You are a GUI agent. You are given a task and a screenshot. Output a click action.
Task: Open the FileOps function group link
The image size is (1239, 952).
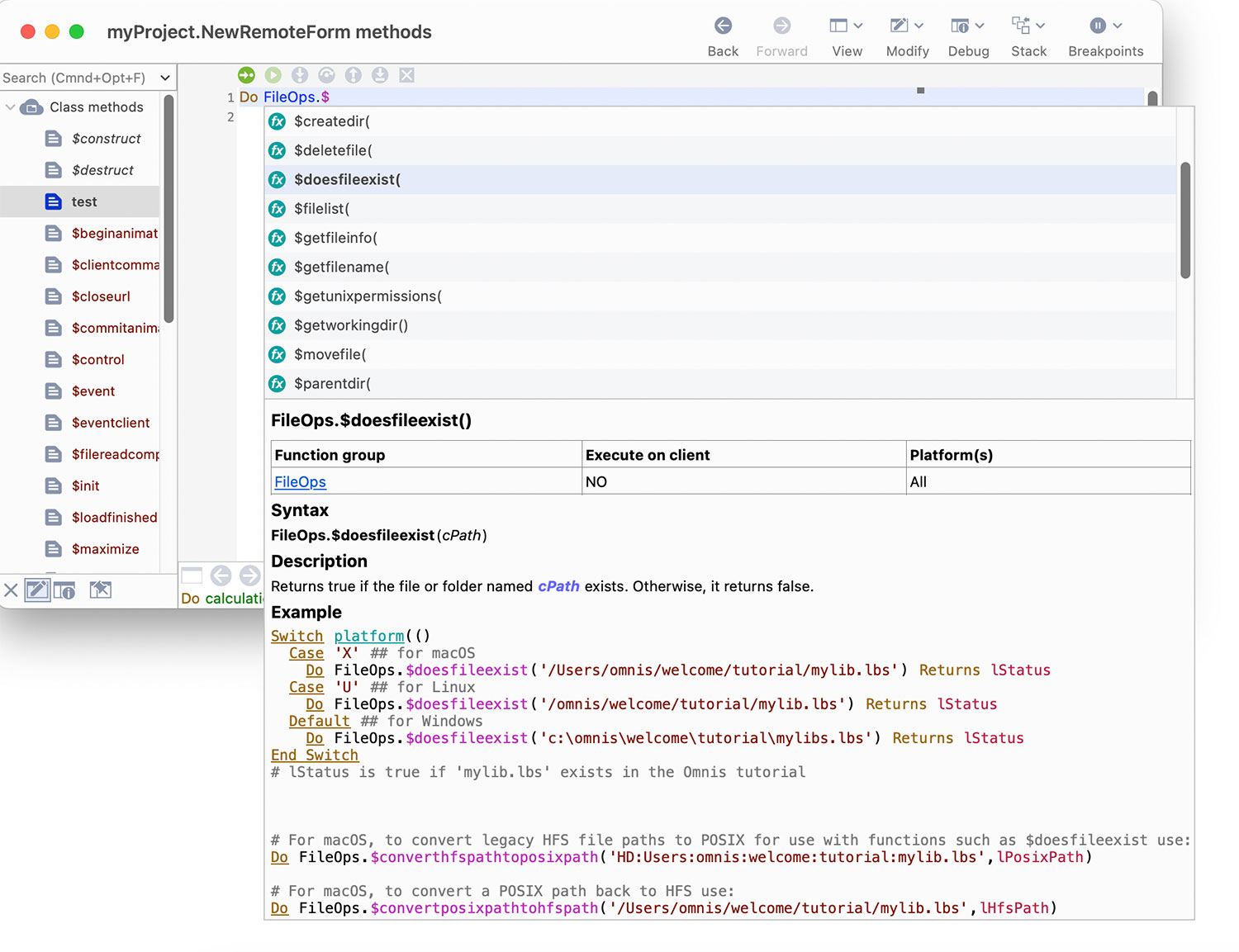(x=300, y=481)
